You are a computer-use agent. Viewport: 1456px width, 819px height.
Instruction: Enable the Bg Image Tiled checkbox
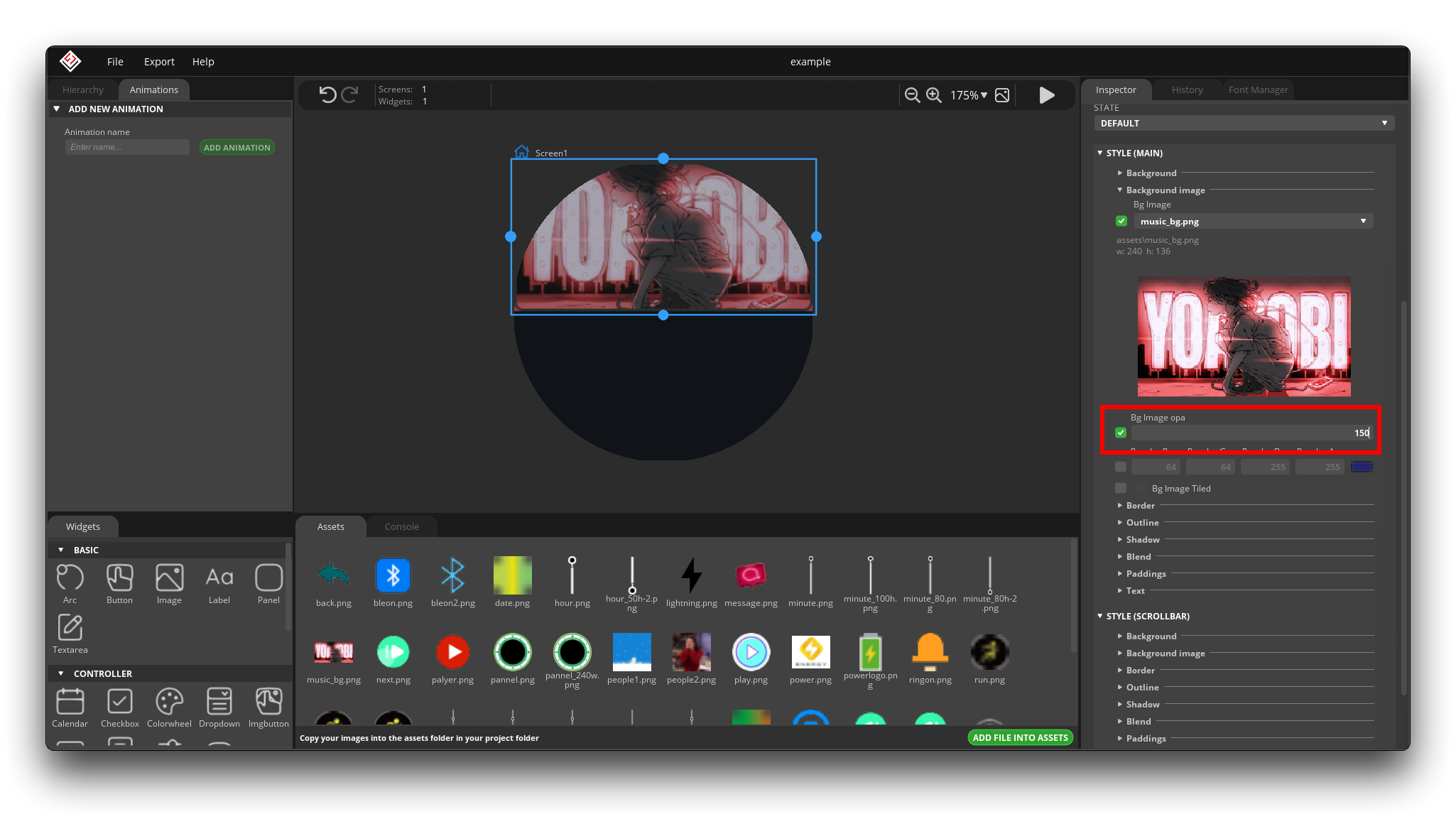pyautogui.click(x=1121, y=488)
